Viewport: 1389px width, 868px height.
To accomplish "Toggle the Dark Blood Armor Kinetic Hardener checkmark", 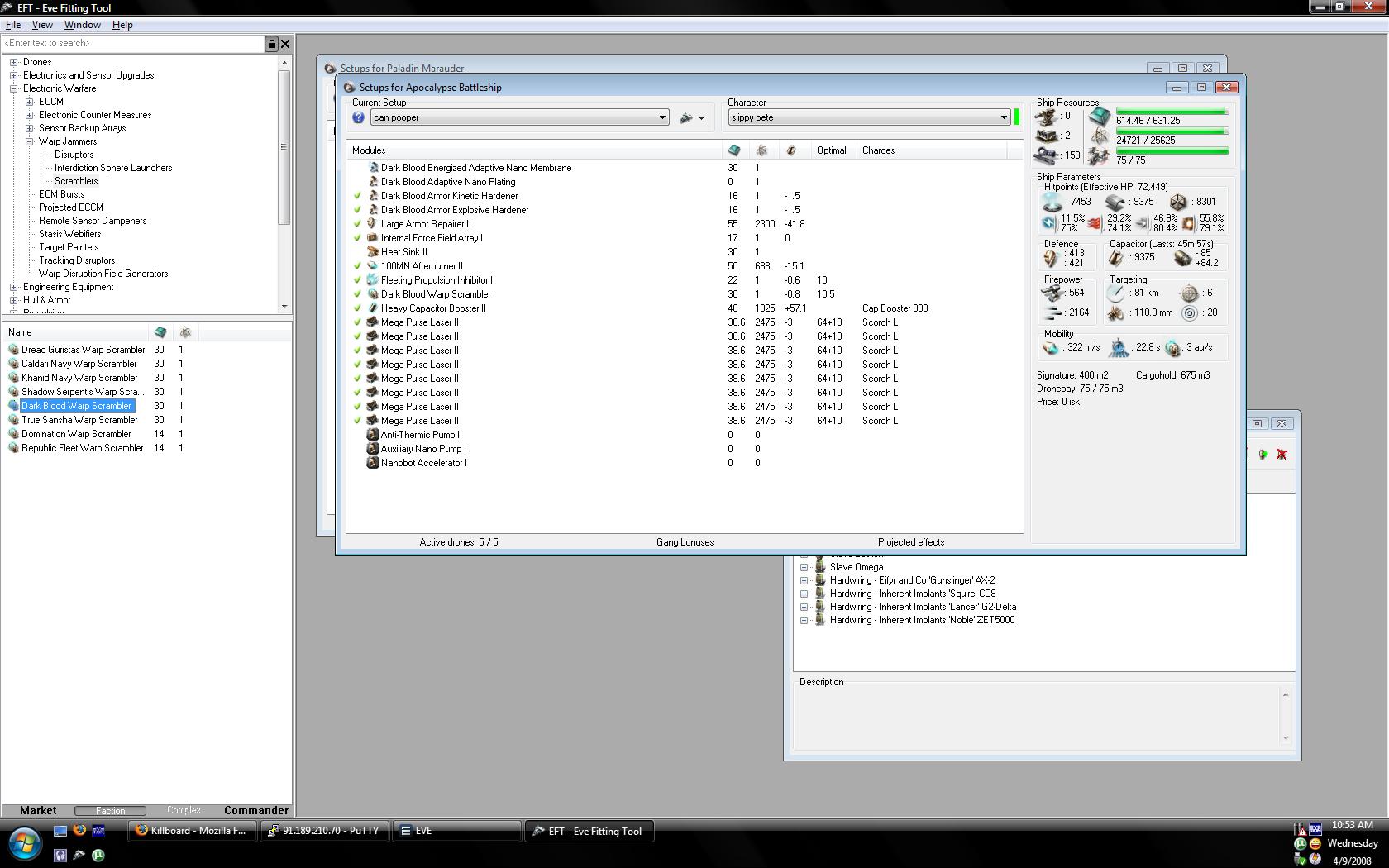I will (x=358, y=196).
